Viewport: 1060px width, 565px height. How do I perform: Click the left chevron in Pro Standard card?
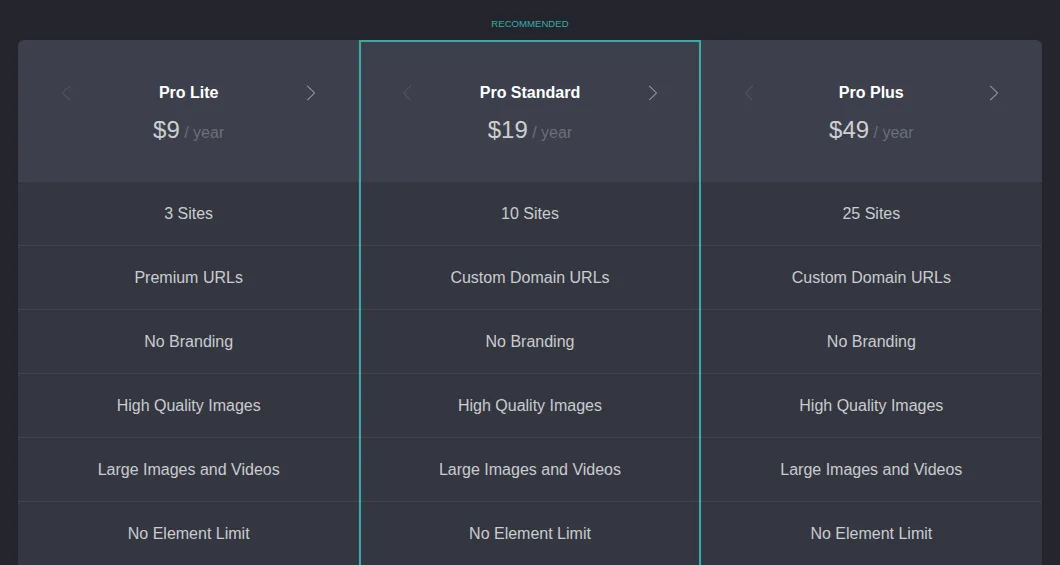pyautogui.click(x=407, y=93)
